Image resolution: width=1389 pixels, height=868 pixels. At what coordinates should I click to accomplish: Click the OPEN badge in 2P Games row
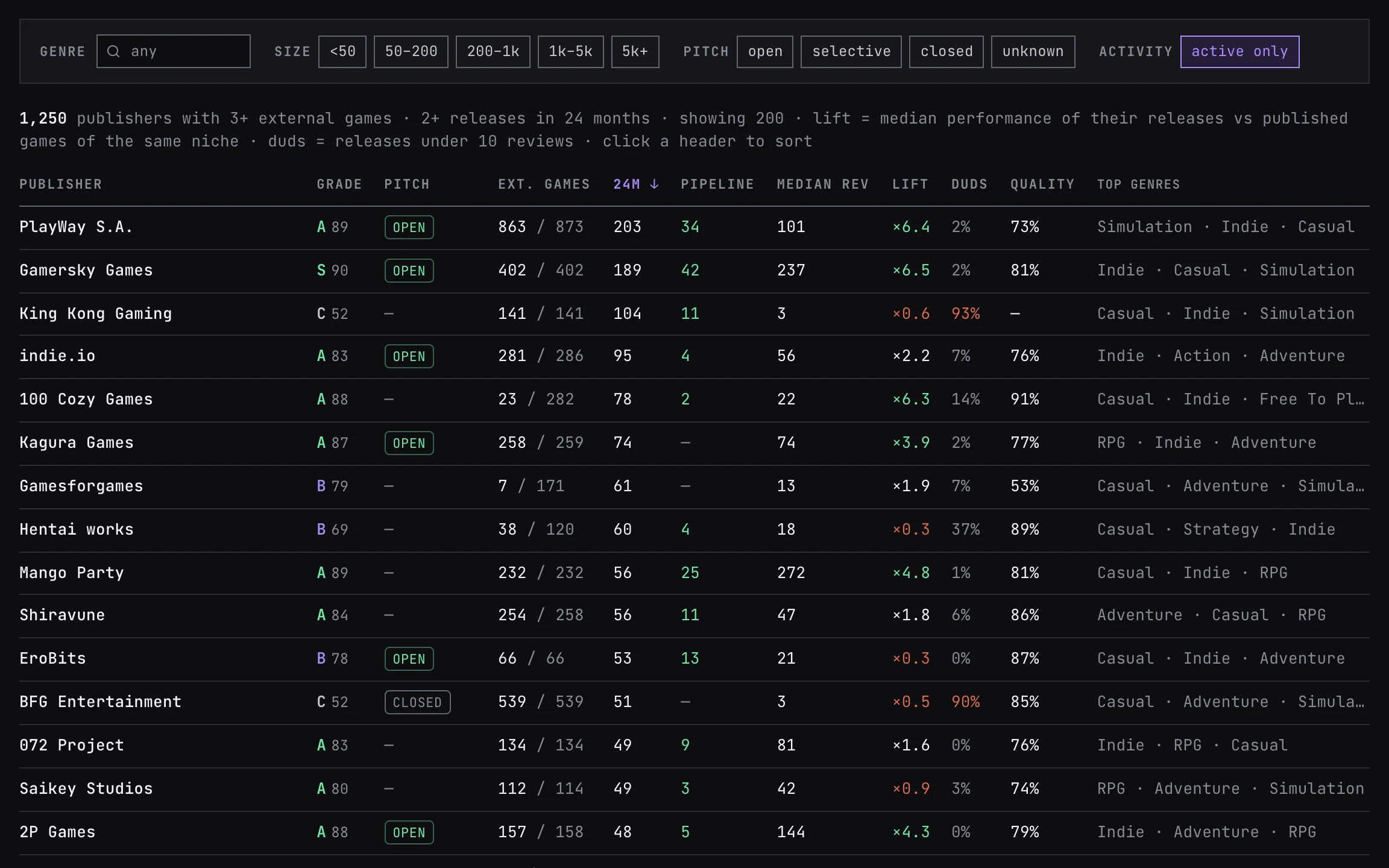coord(409,832)
